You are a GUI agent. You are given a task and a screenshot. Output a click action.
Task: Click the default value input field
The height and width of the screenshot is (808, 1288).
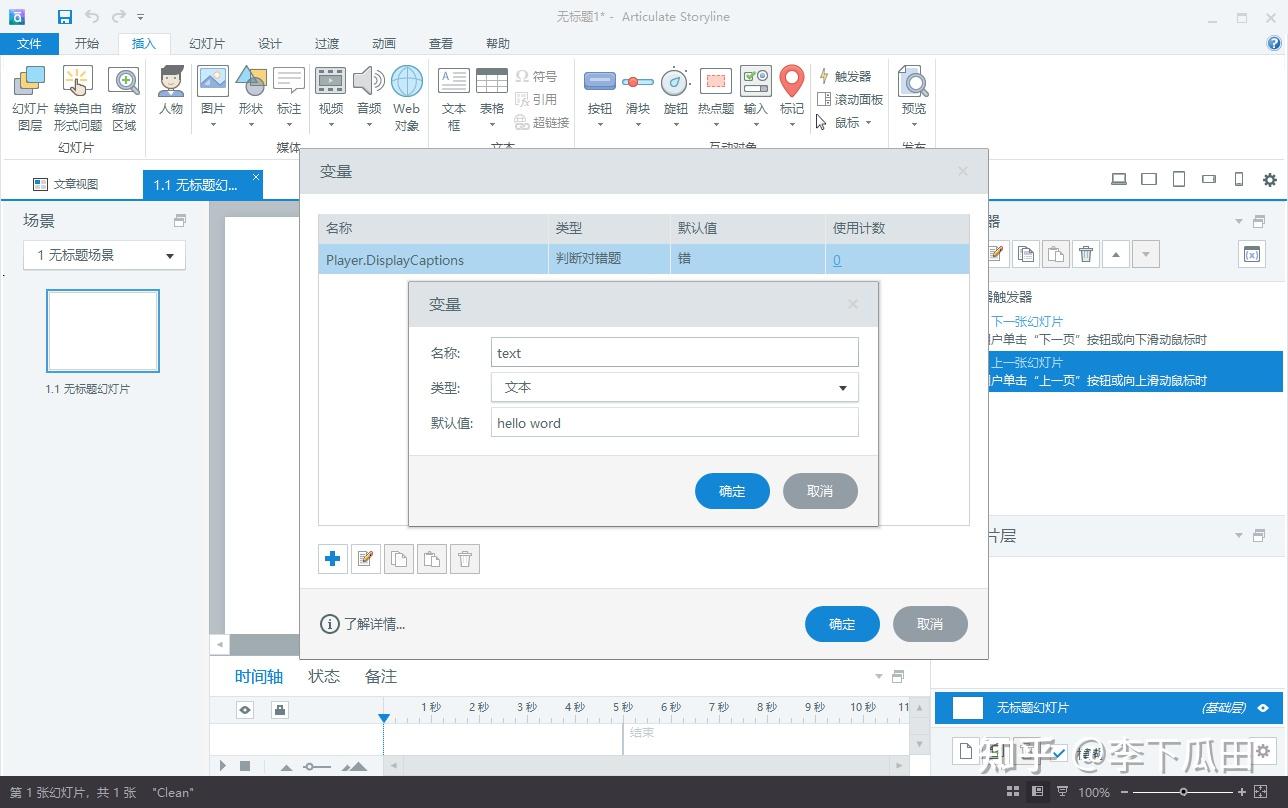[674, 423]
